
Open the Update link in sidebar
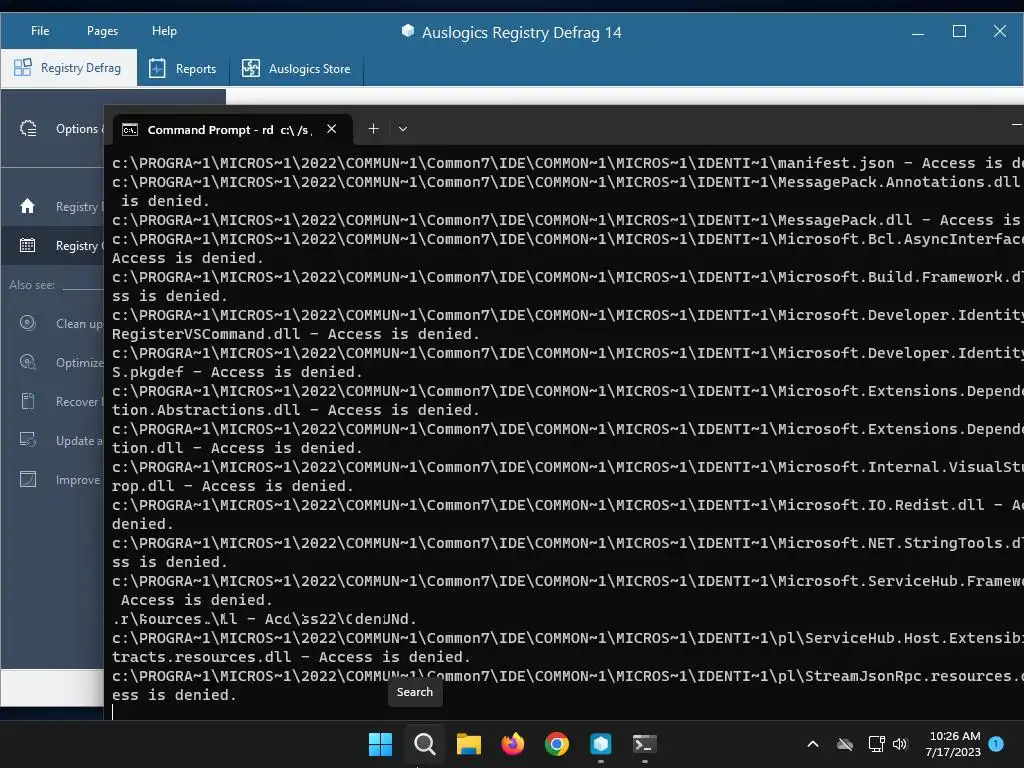78,441
